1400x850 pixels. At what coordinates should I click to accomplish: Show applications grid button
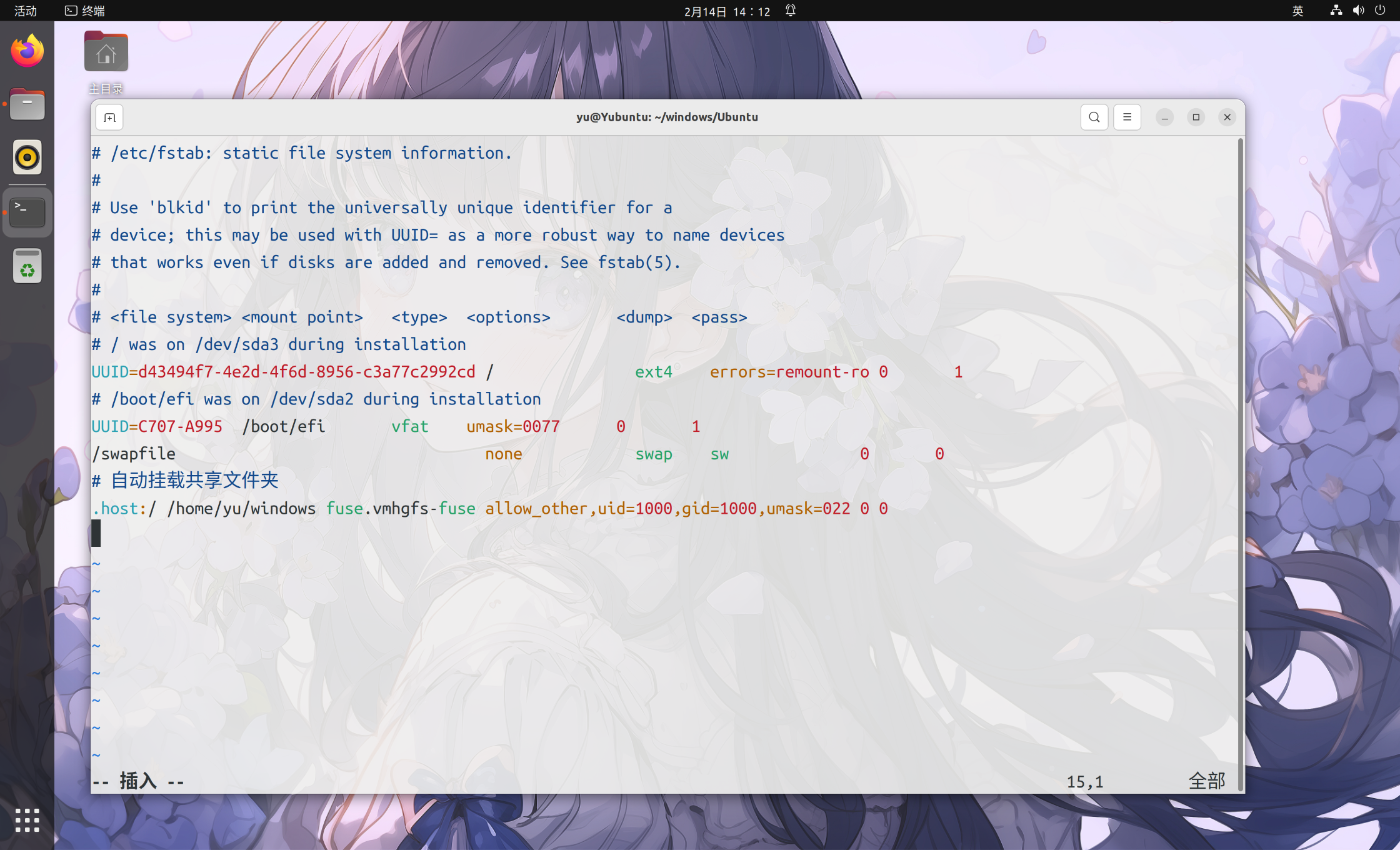[27, 820]
